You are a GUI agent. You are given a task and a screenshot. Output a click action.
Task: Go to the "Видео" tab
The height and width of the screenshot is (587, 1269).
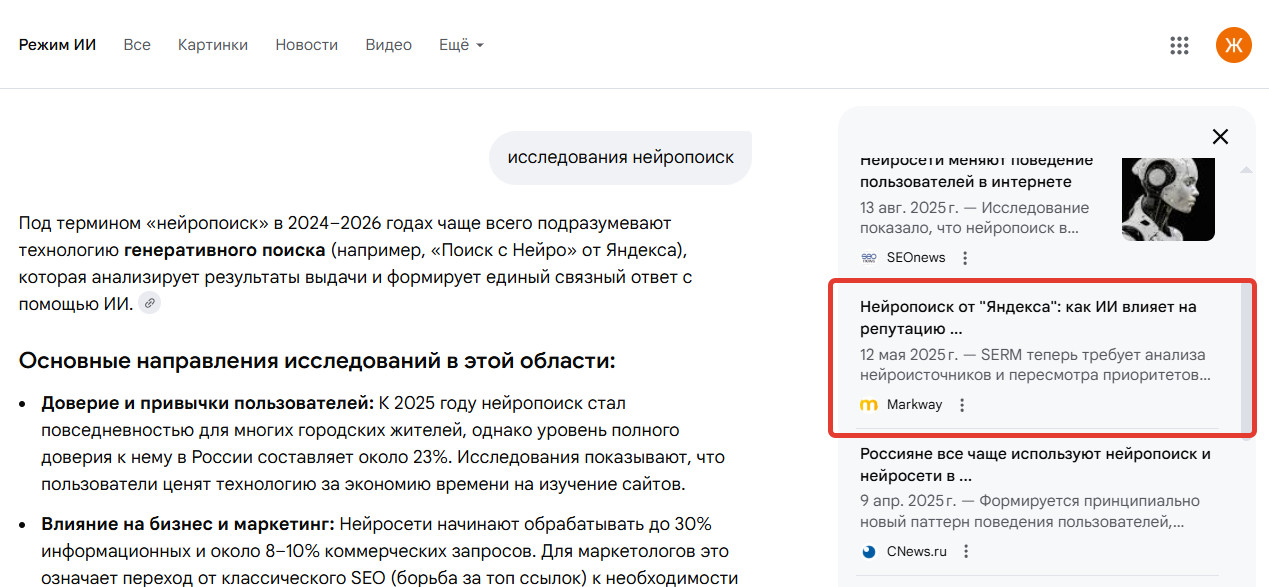point(389,45)
